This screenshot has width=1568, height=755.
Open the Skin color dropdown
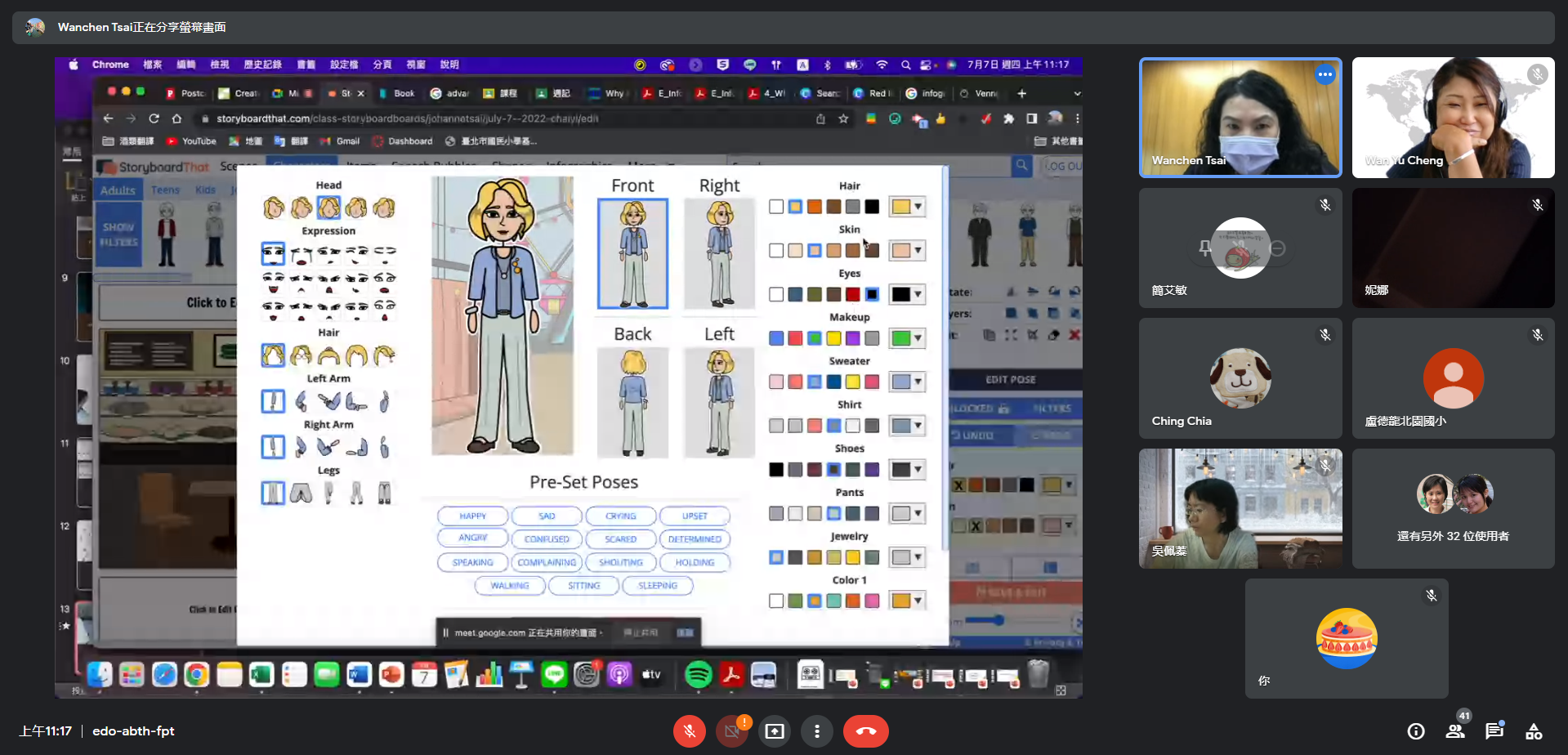[907, 250]
